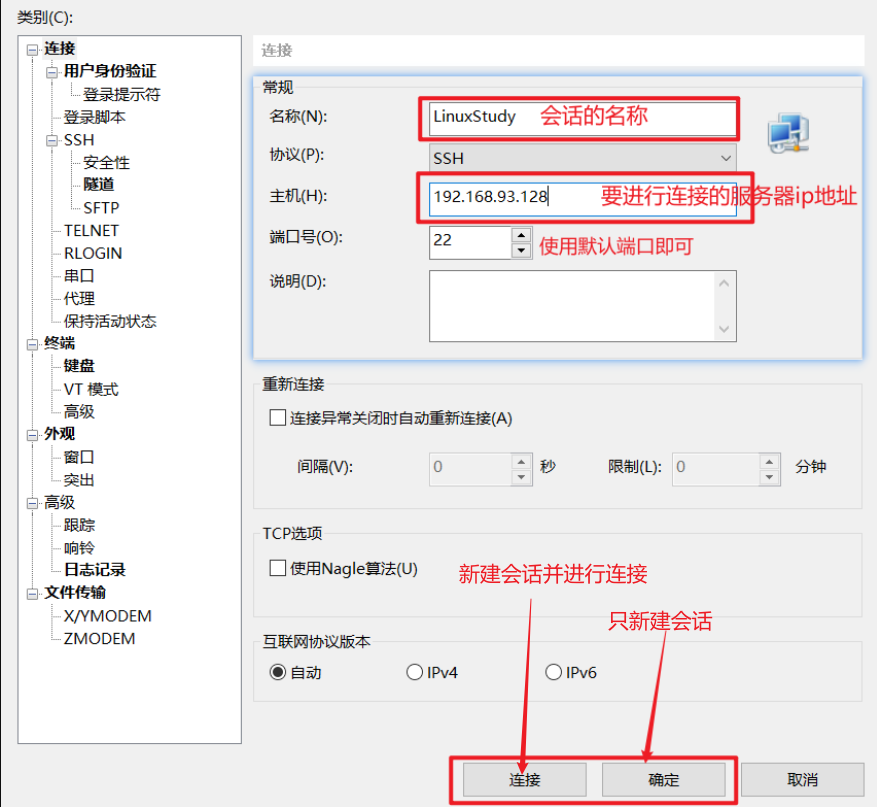Collapse the 外观 tree node

(32, 435)
